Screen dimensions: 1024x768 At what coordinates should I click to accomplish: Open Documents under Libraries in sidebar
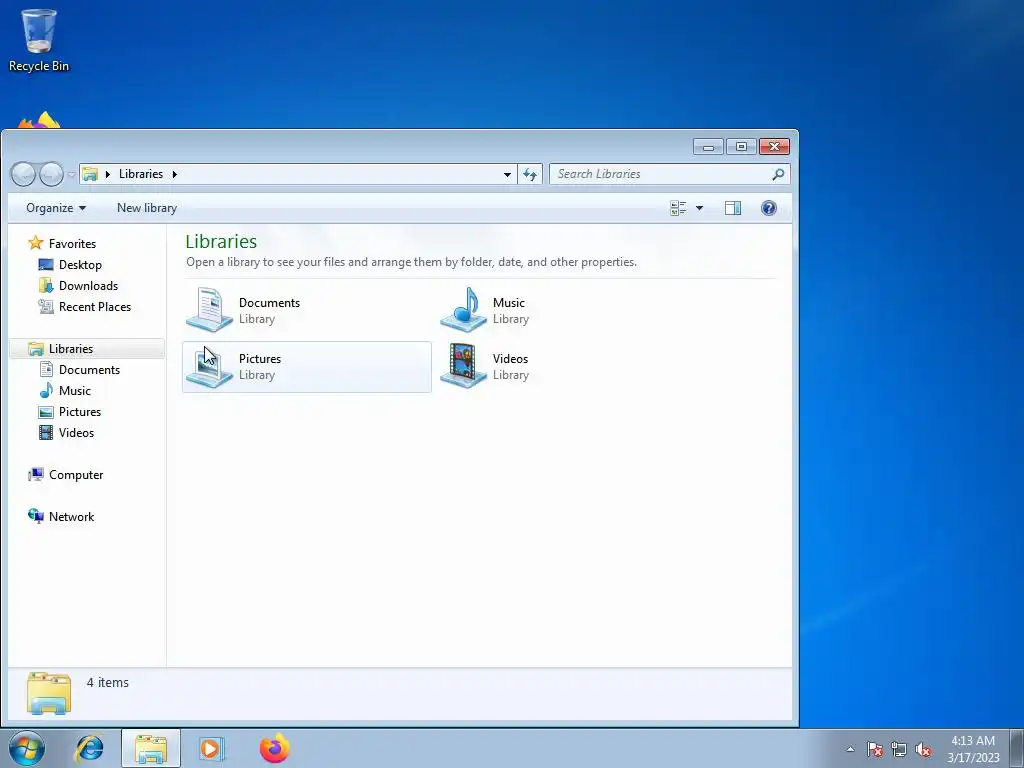(x=89, y=370)
